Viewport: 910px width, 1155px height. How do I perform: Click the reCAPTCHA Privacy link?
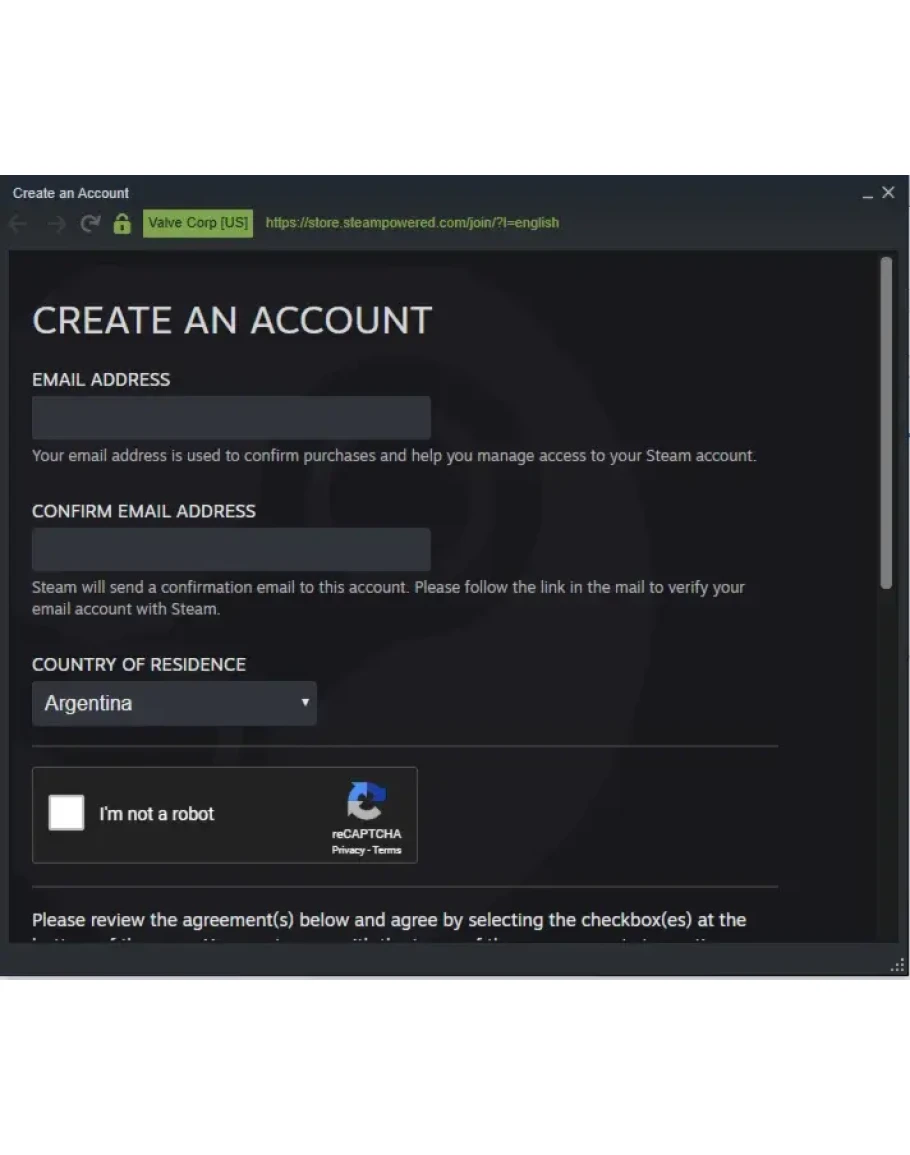[x=348, y=850]
